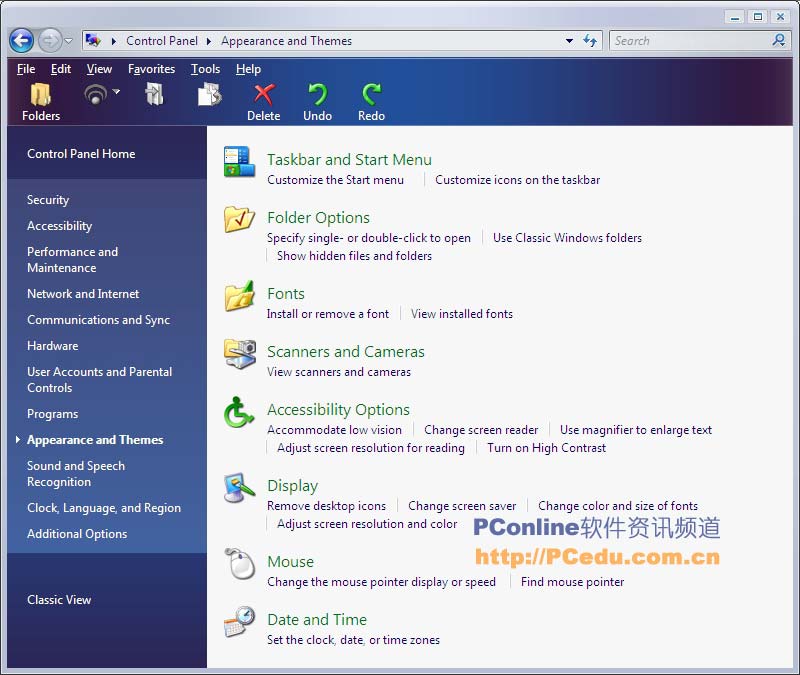The width and height of the screenshot is (800, 675).
Task: Click the arrow beside Appearance and Themes
Action: (18, 439)
